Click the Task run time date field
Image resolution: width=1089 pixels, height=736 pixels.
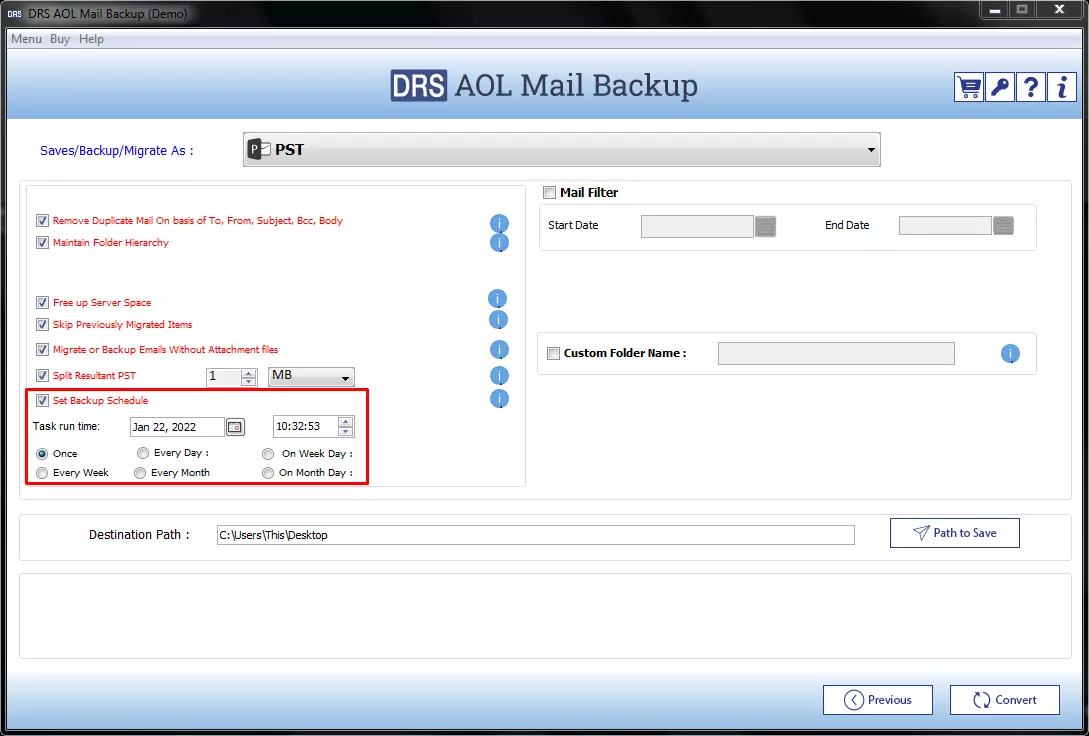(x=177, y=427)
